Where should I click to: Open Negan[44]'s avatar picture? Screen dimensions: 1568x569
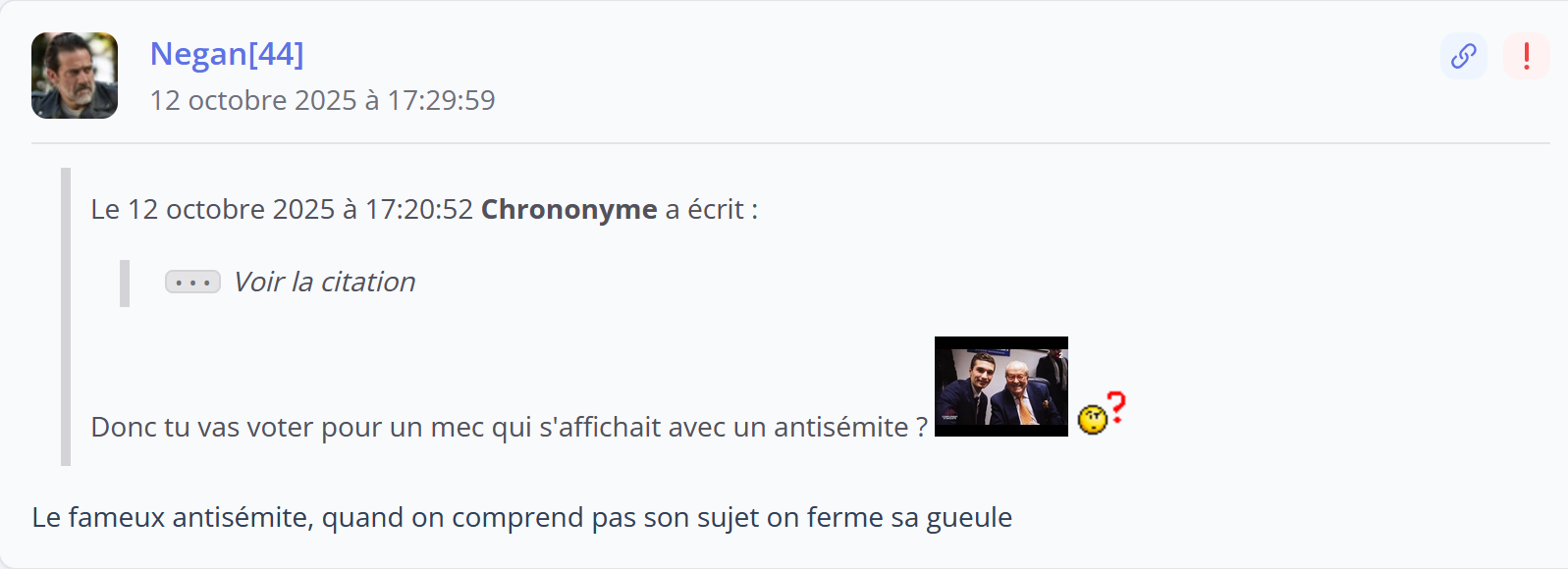(x=75, y=76)
